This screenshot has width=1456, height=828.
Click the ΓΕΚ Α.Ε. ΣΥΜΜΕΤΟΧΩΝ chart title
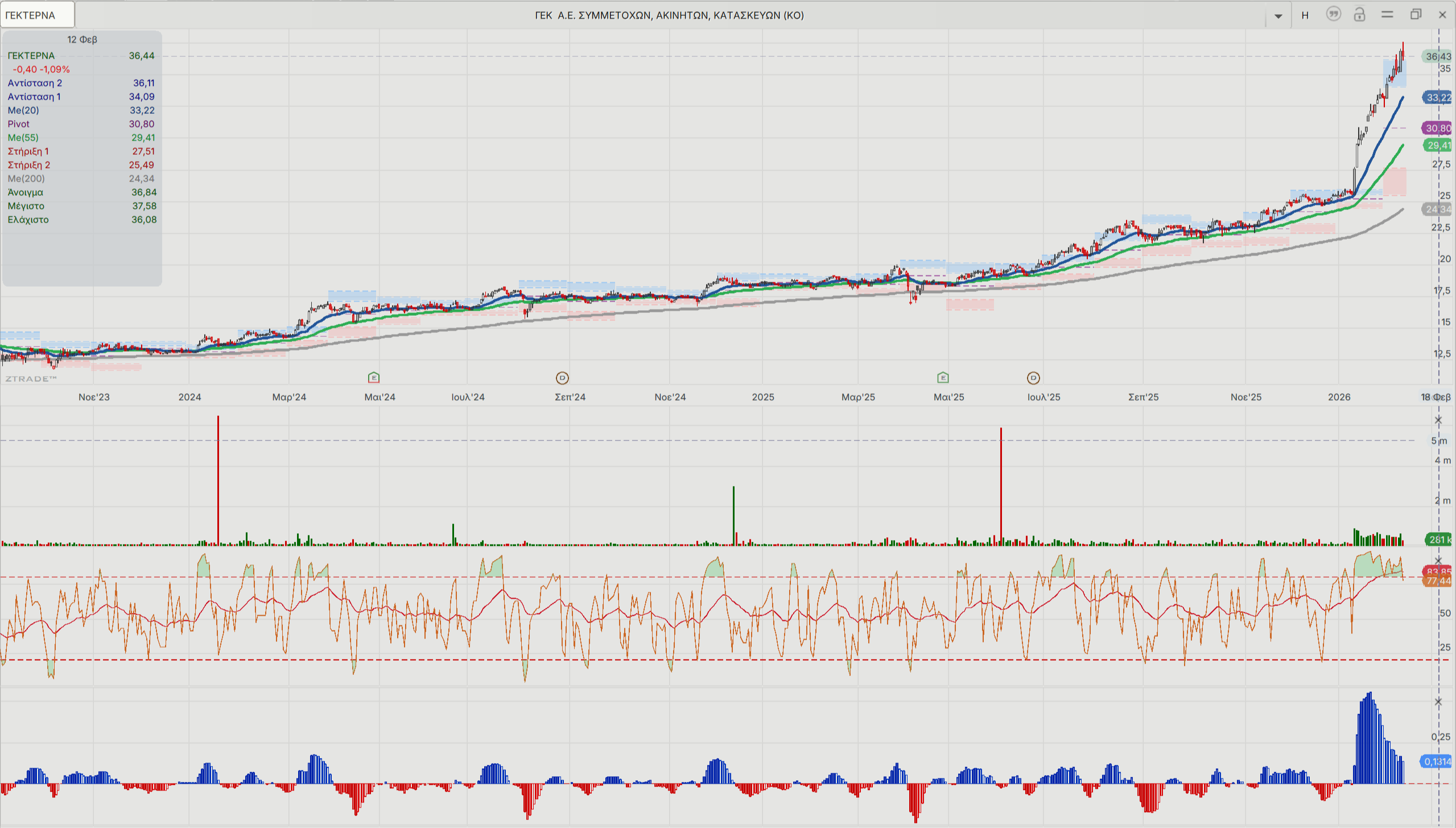coord(669,15)
